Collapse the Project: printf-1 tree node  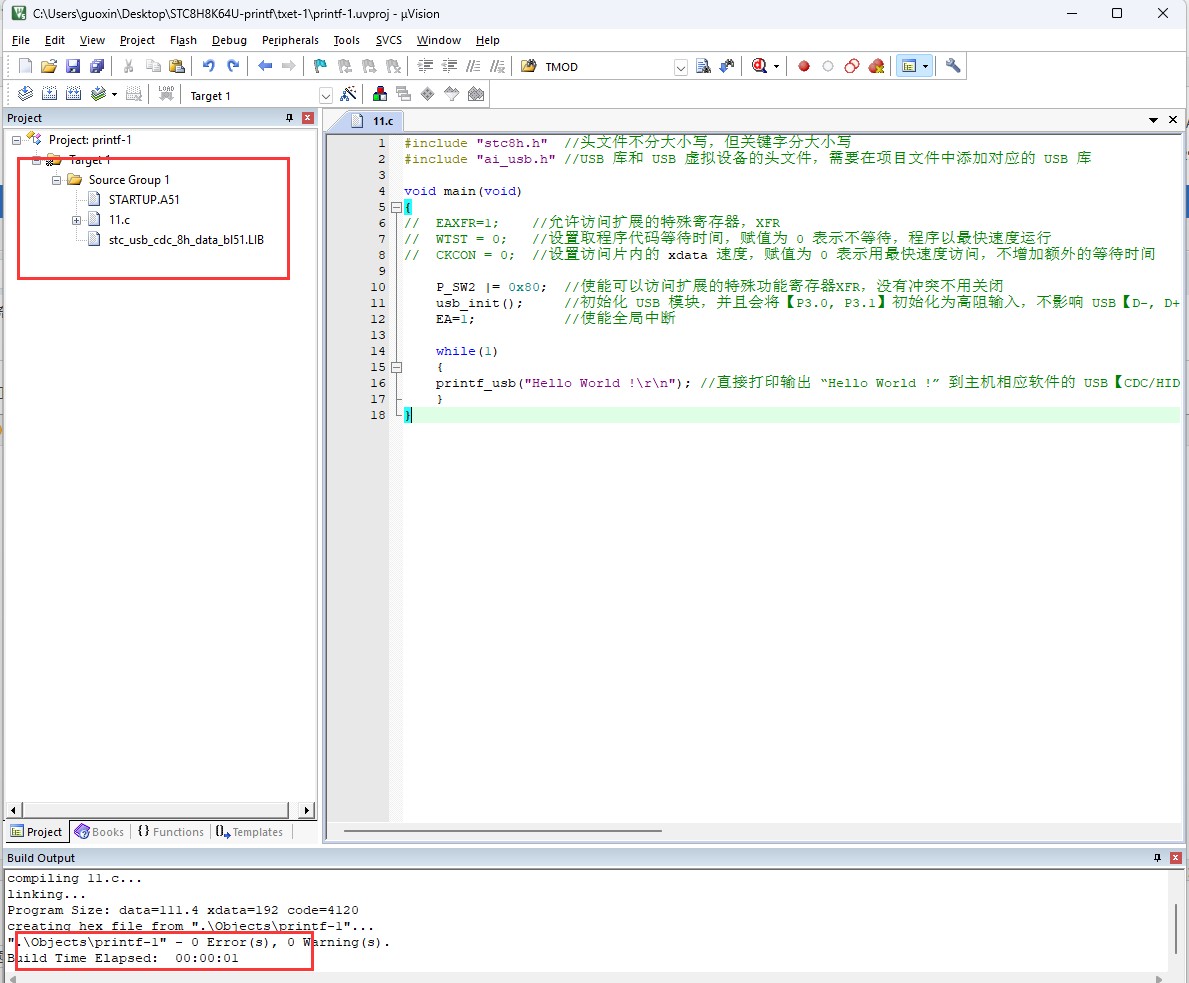[x=16, y=140]
